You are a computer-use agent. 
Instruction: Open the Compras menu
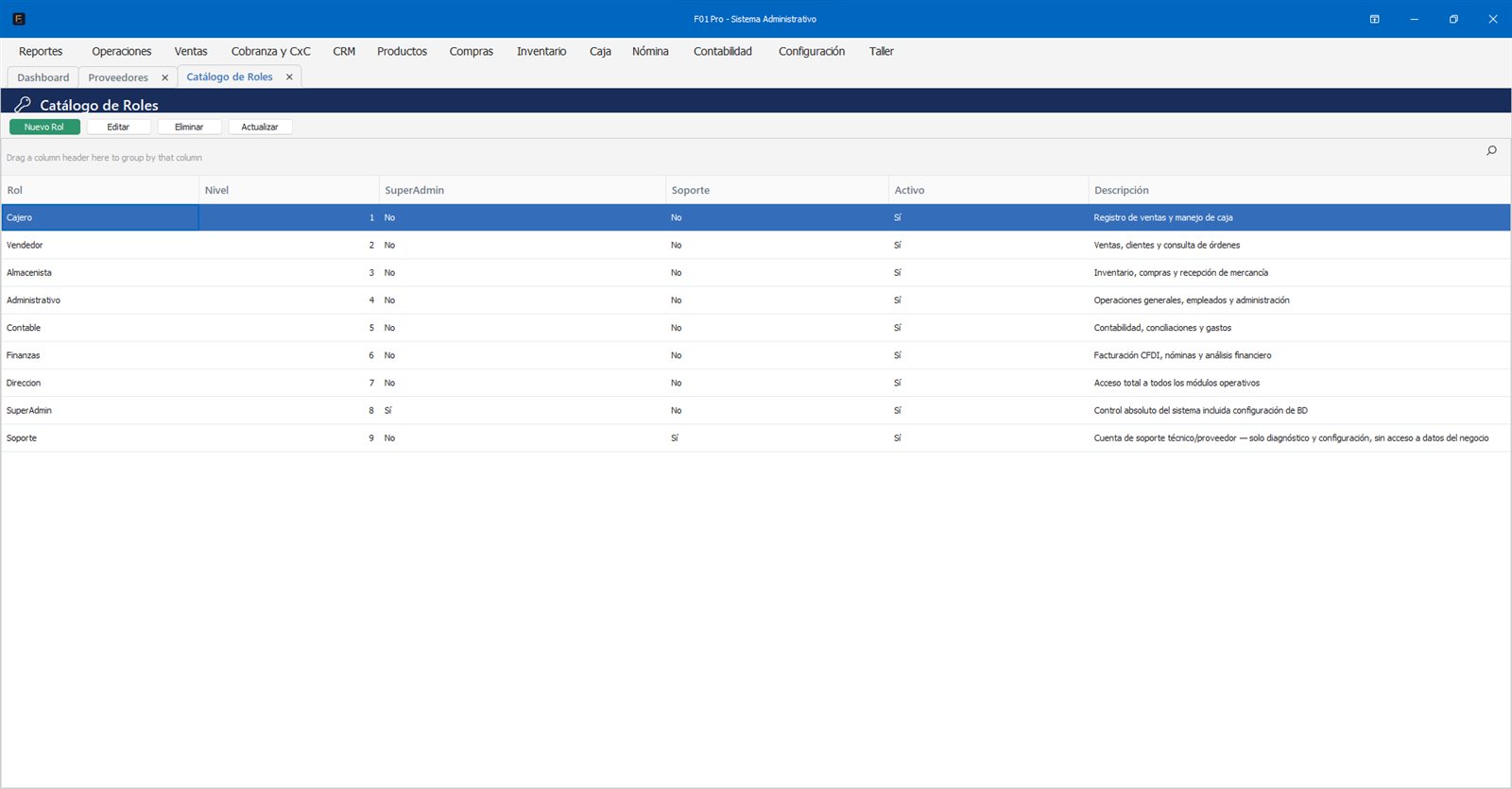pos(472,51)
